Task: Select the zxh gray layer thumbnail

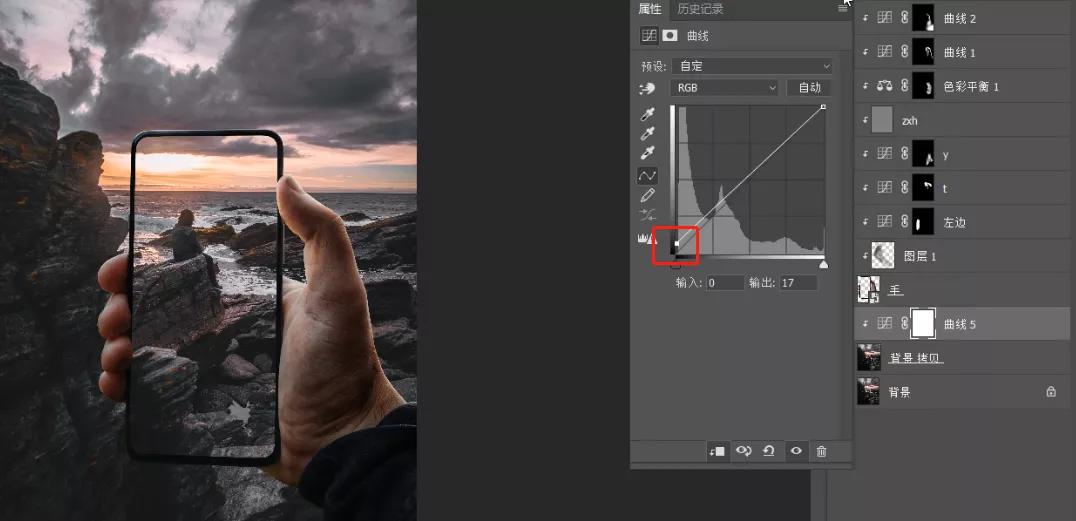Action: [x=882, y=120]
